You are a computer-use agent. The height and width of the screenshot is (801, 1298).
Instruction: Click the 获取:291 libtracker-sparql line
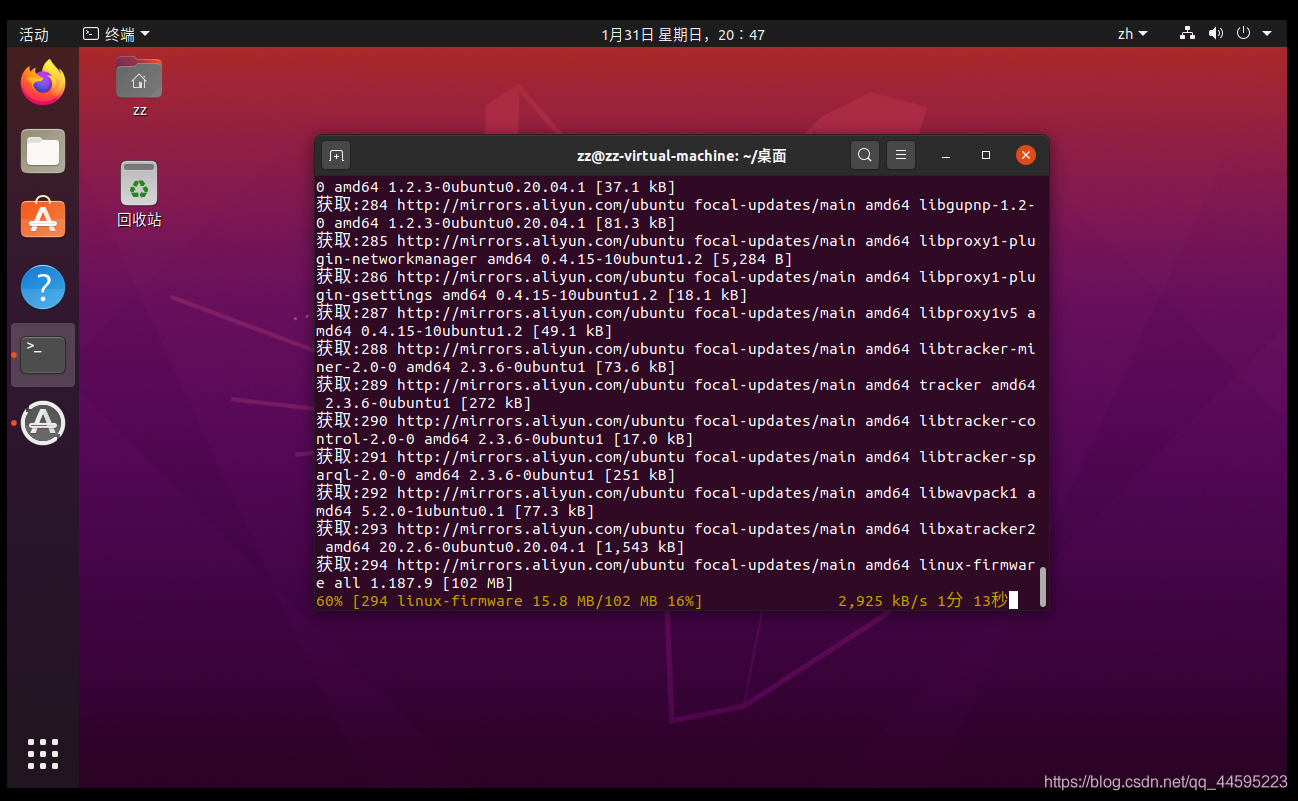click(676, 466)
